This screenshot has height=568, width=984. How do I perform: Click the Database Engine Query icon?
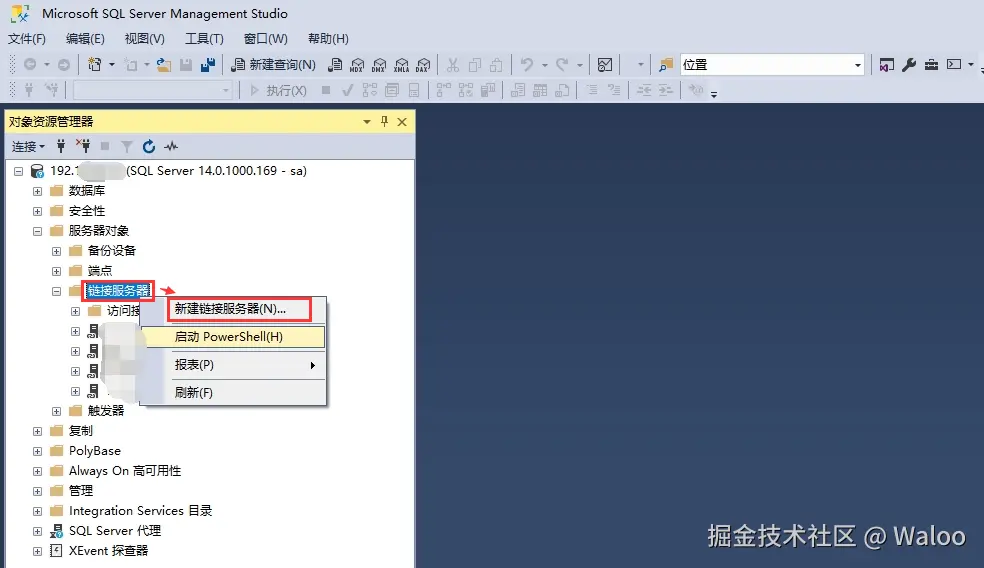click(336, 65)
